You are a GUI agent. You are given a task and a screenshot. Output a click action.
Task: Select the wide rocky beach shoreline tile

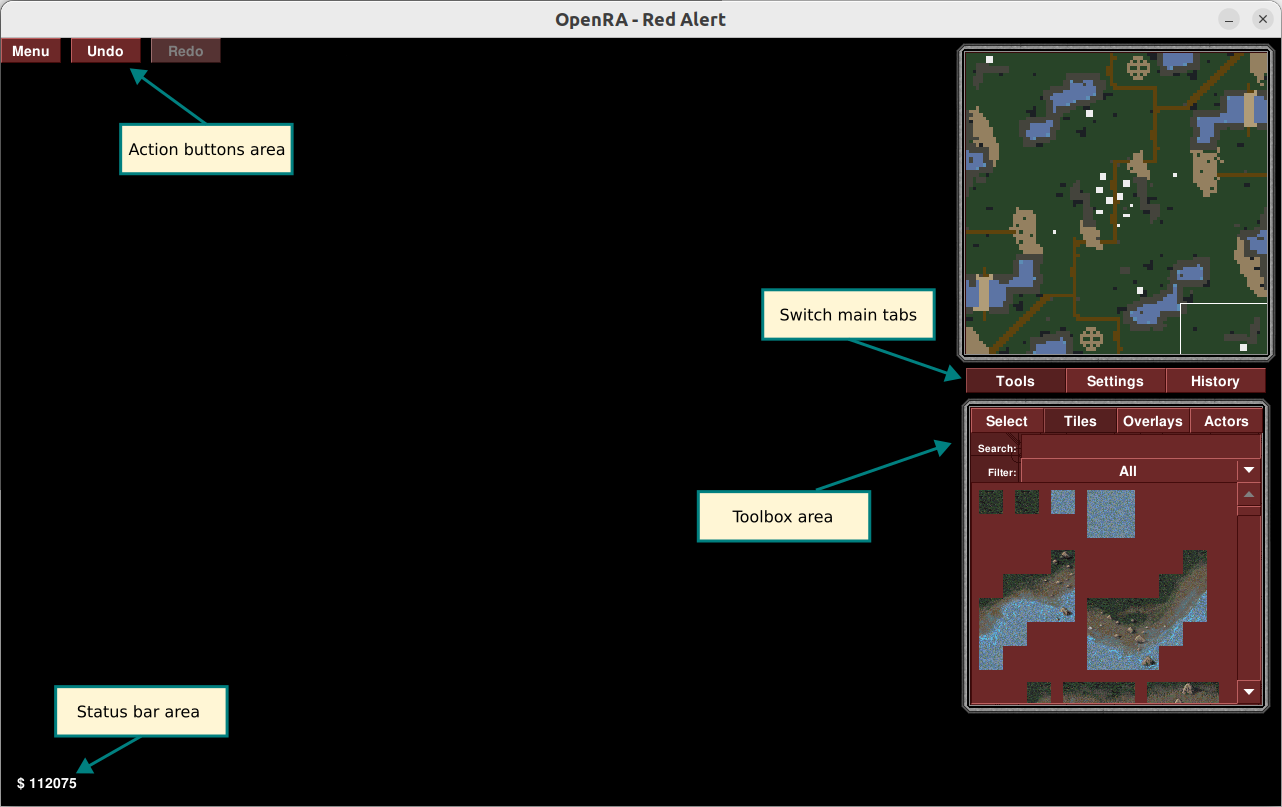click(x=1147, y=610)
